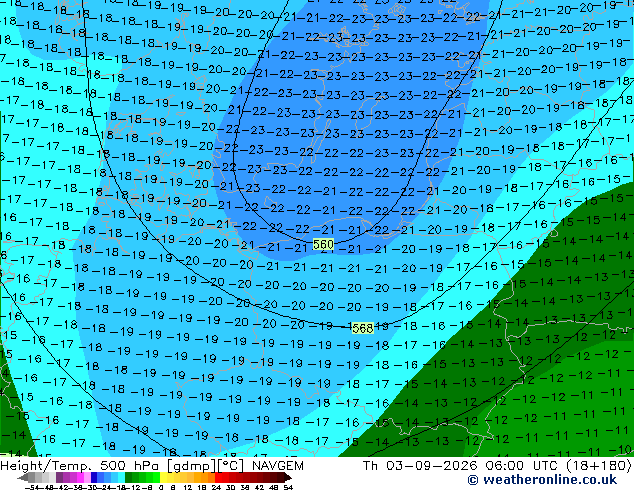
Task: Click the NAVGEM model label
Action: tap(277, 466)
